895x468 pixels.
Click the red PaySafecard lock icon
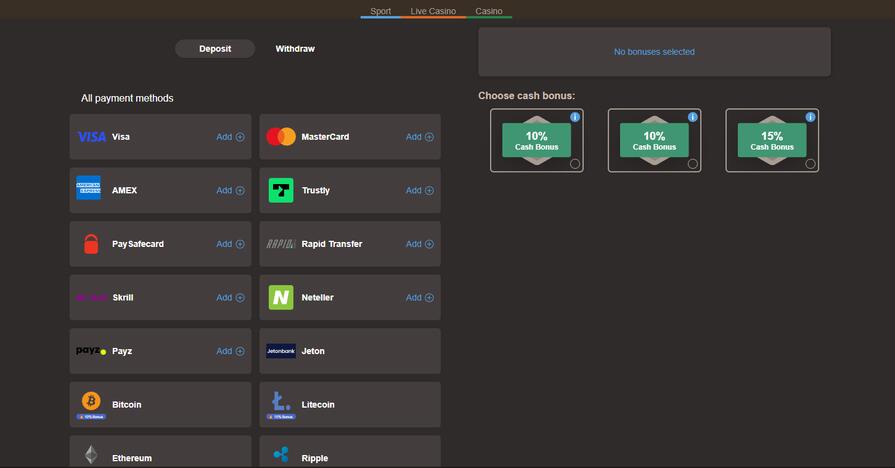click(91, 244)
